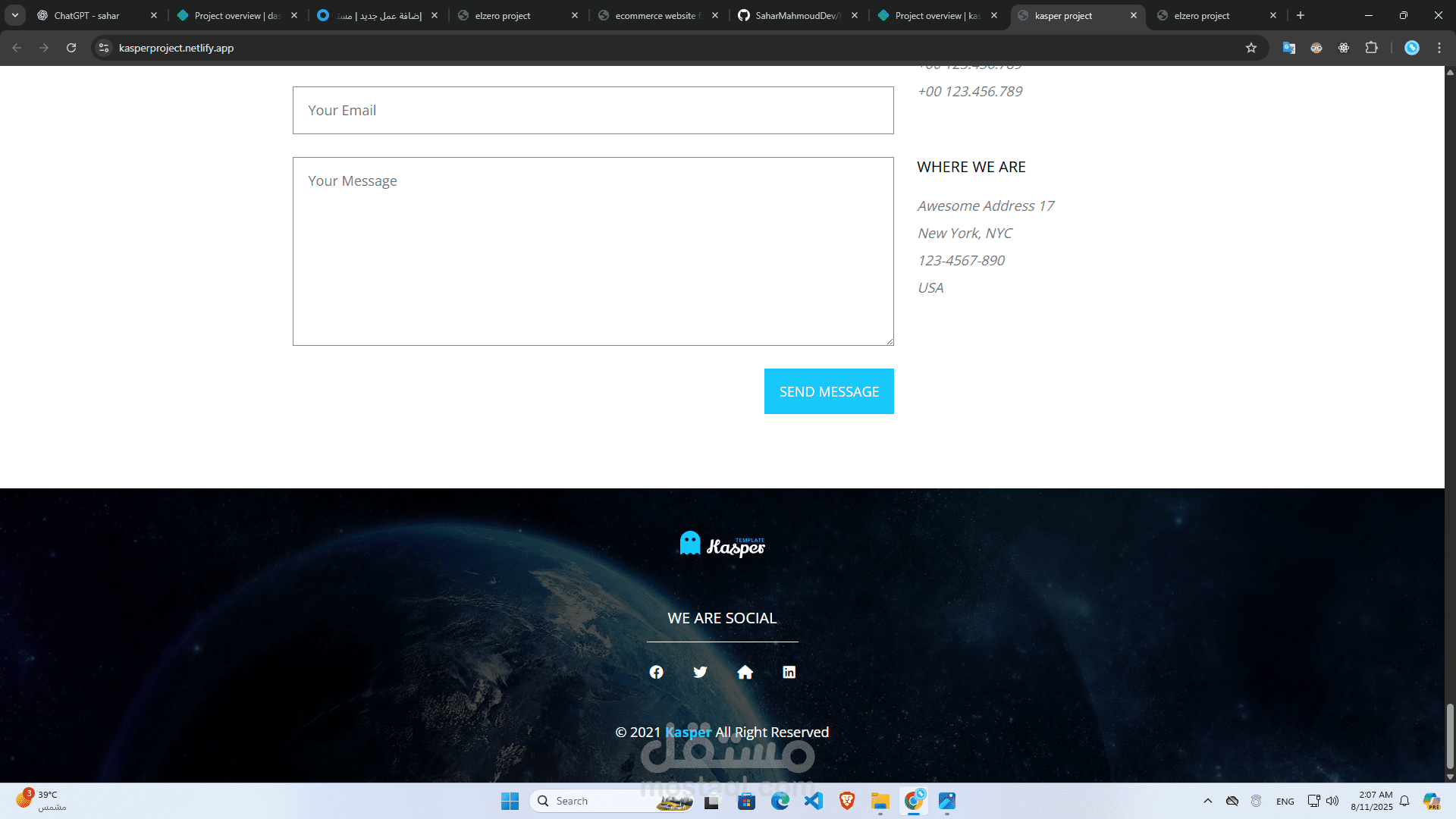Click the Kasper link in copyright
Image resolution: width=1456 pixels, height=819 pixels.
[x=688, y=733]
